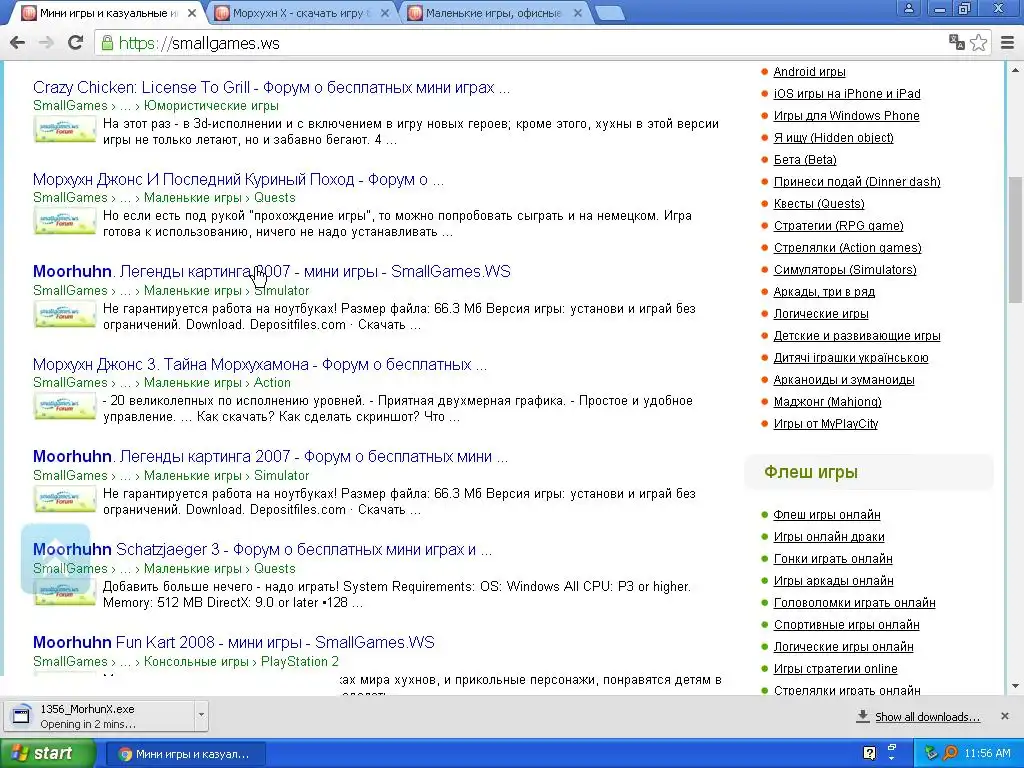Open Moorhuhn Fun Kart 2008 result link
Viewport: 1024px width, 768px height.
[233, 642]
